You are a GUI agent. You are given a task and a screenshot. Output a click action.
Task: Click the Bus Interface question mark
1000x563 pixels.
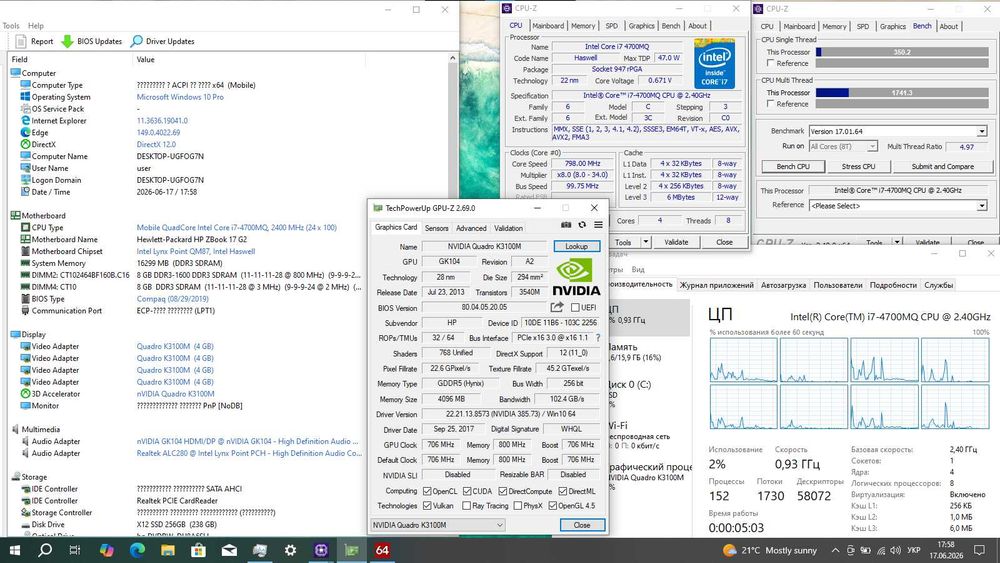(598, 338)
